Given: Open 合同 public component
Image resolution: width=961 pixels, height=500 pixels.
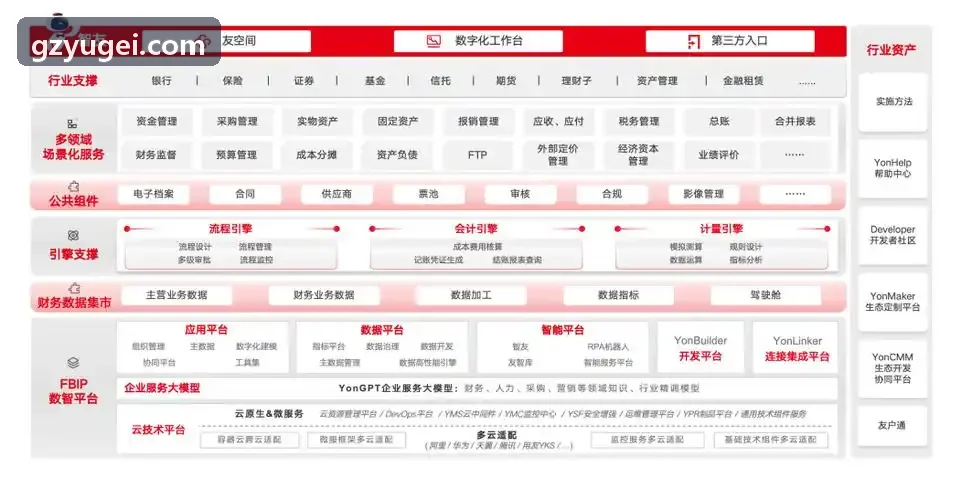Looking at the screenshot, I should click(x=245, y=194).
